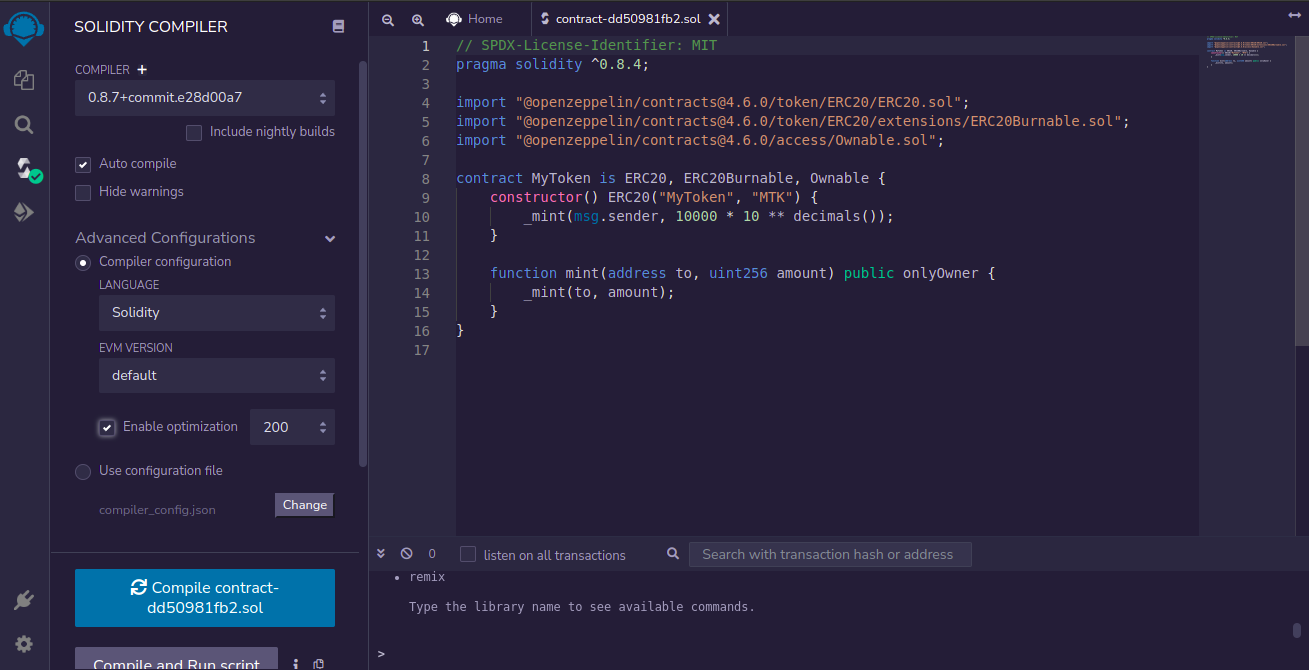Open the Deploy and Run Transactions icon
The image size is (1309, 670).
24,212
